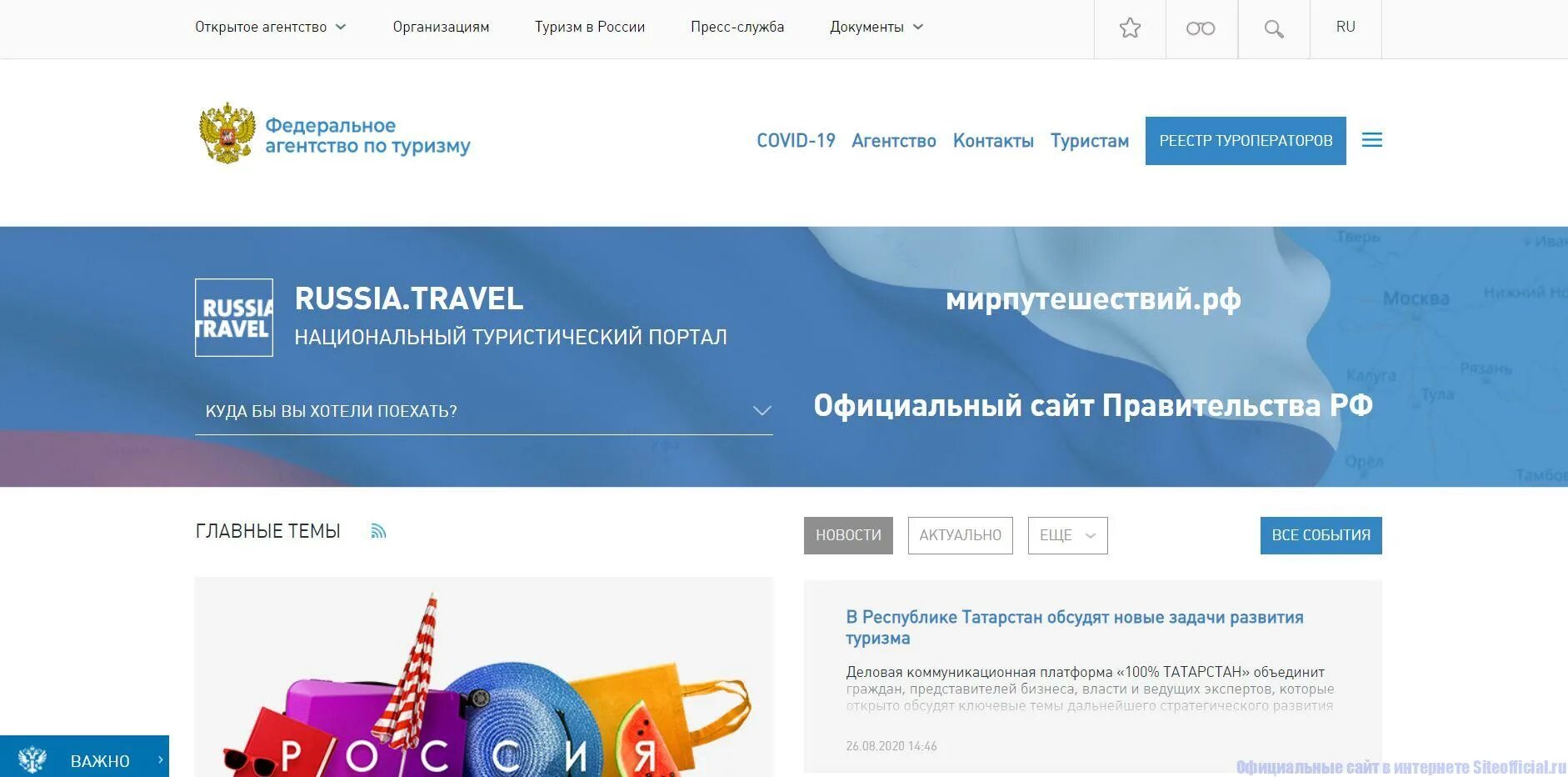The width and height of the screenshot is (1568, 777).
Task: Click the RUSSIA TRAVEL square logo
Action: point(234,318)
